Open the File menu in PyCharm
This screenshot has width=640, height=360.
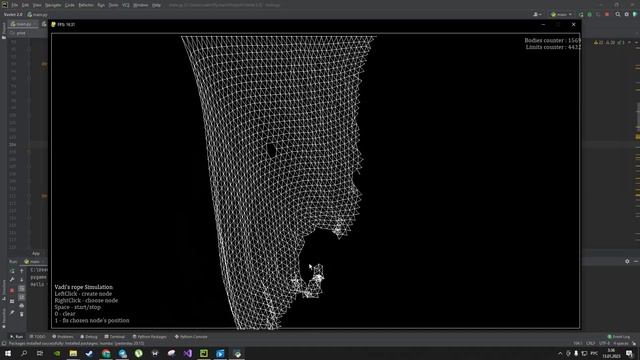click(x=14, y=5)
